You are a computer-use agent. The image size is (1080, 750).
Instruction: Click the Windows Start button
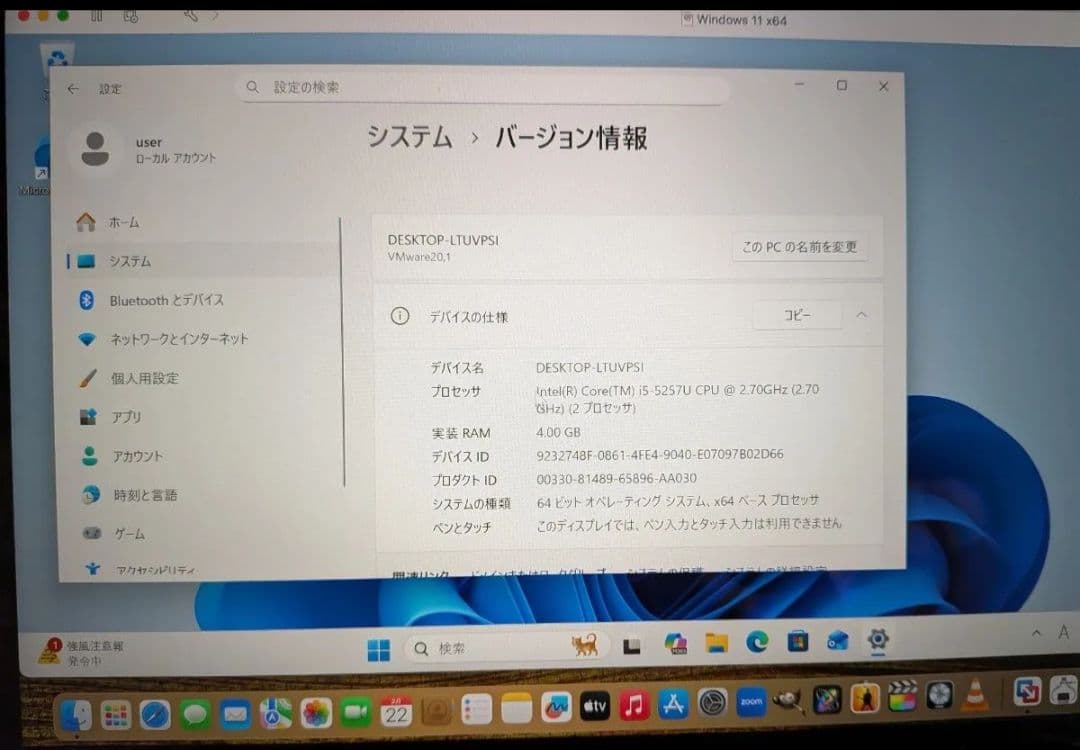point(377,648)
